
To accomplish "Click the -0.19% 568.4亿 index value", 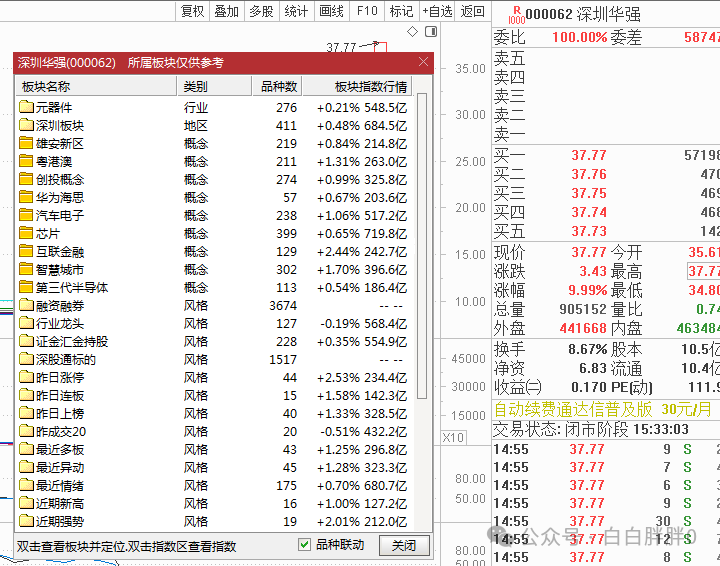I will [363, 324].
